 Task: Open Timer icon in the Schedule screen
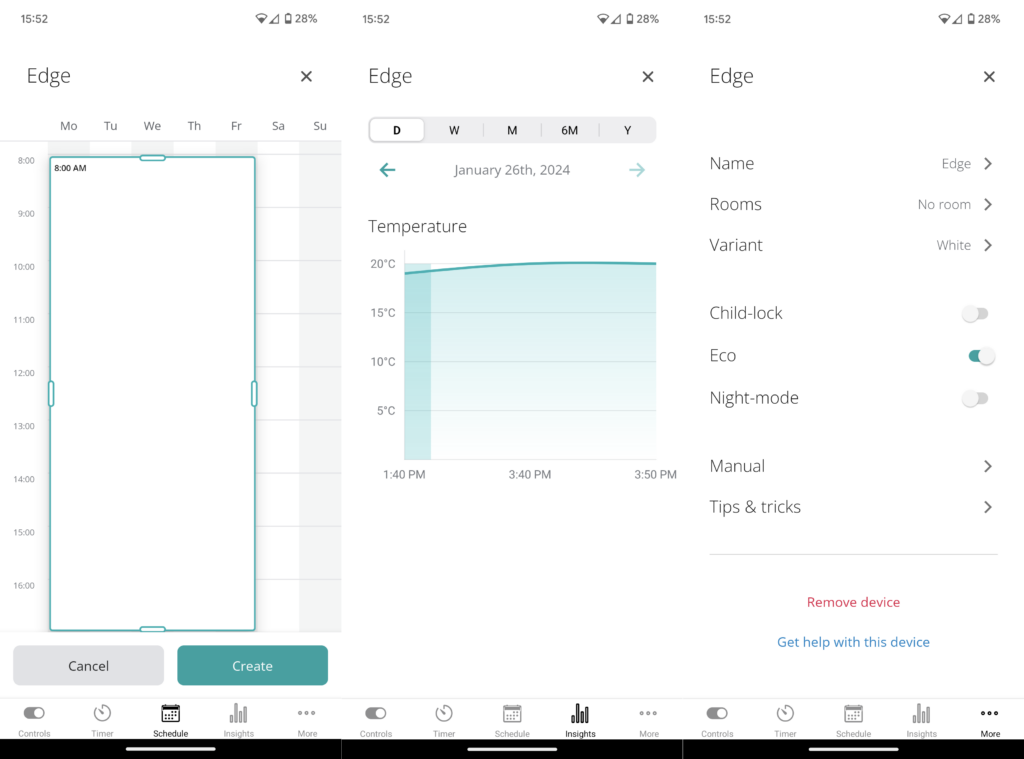[102, 713]
